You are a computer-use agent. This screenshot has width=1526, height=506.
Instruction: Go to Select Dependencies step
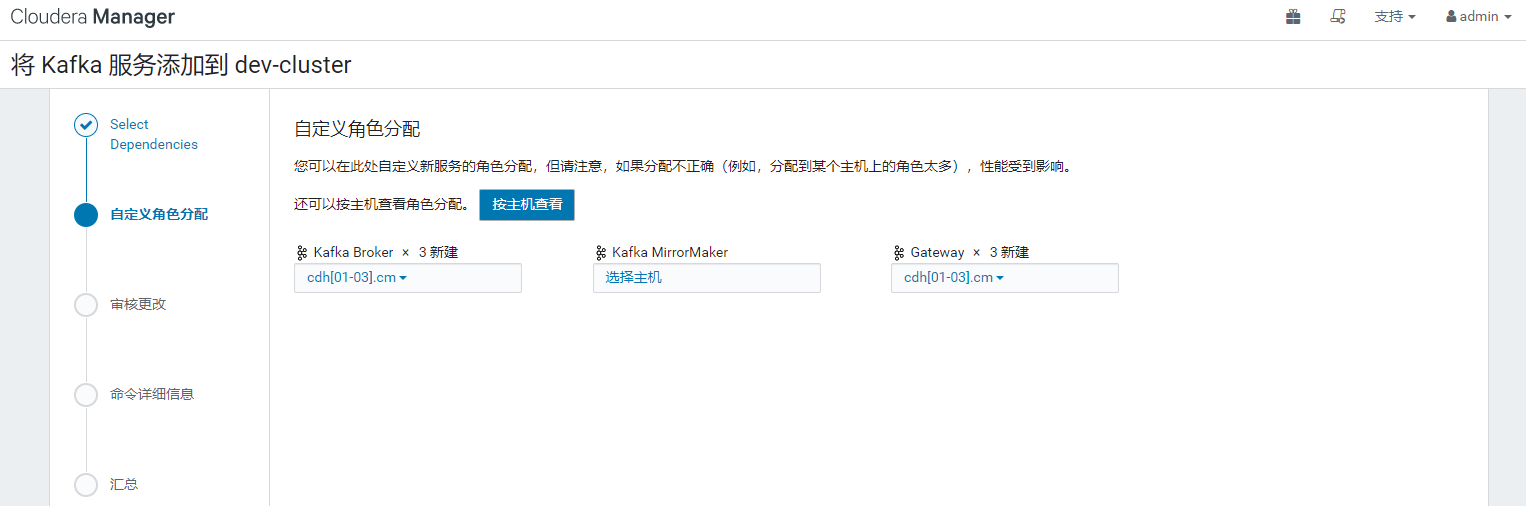pos(154,134)
